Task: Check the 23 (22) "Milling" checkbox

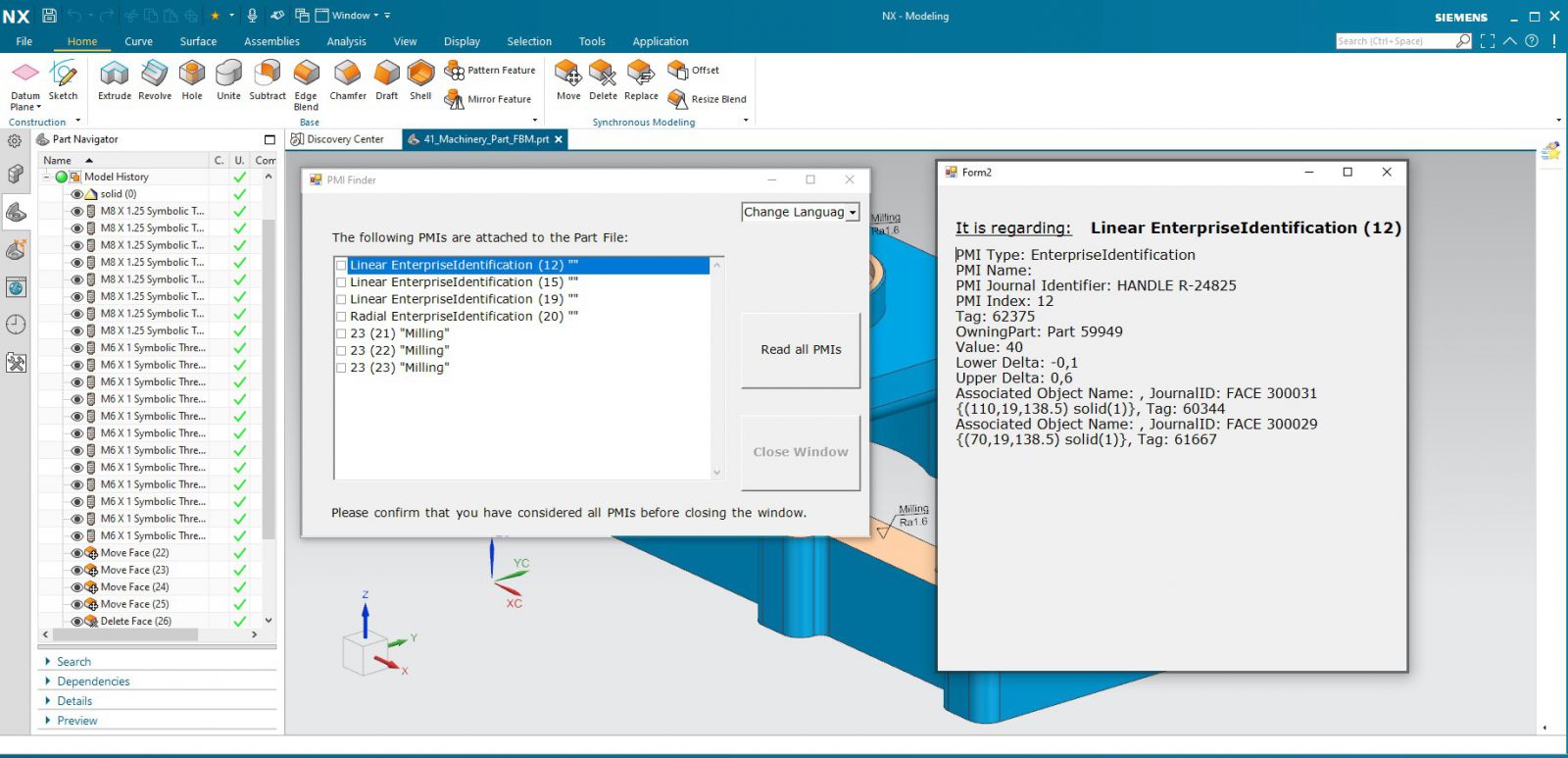Action: pyautogui.click(x=341, y=351)
